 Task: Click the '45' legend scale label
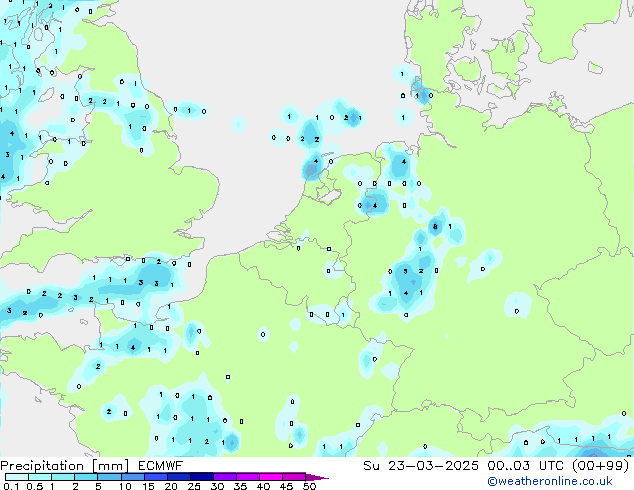pos(286,486)
